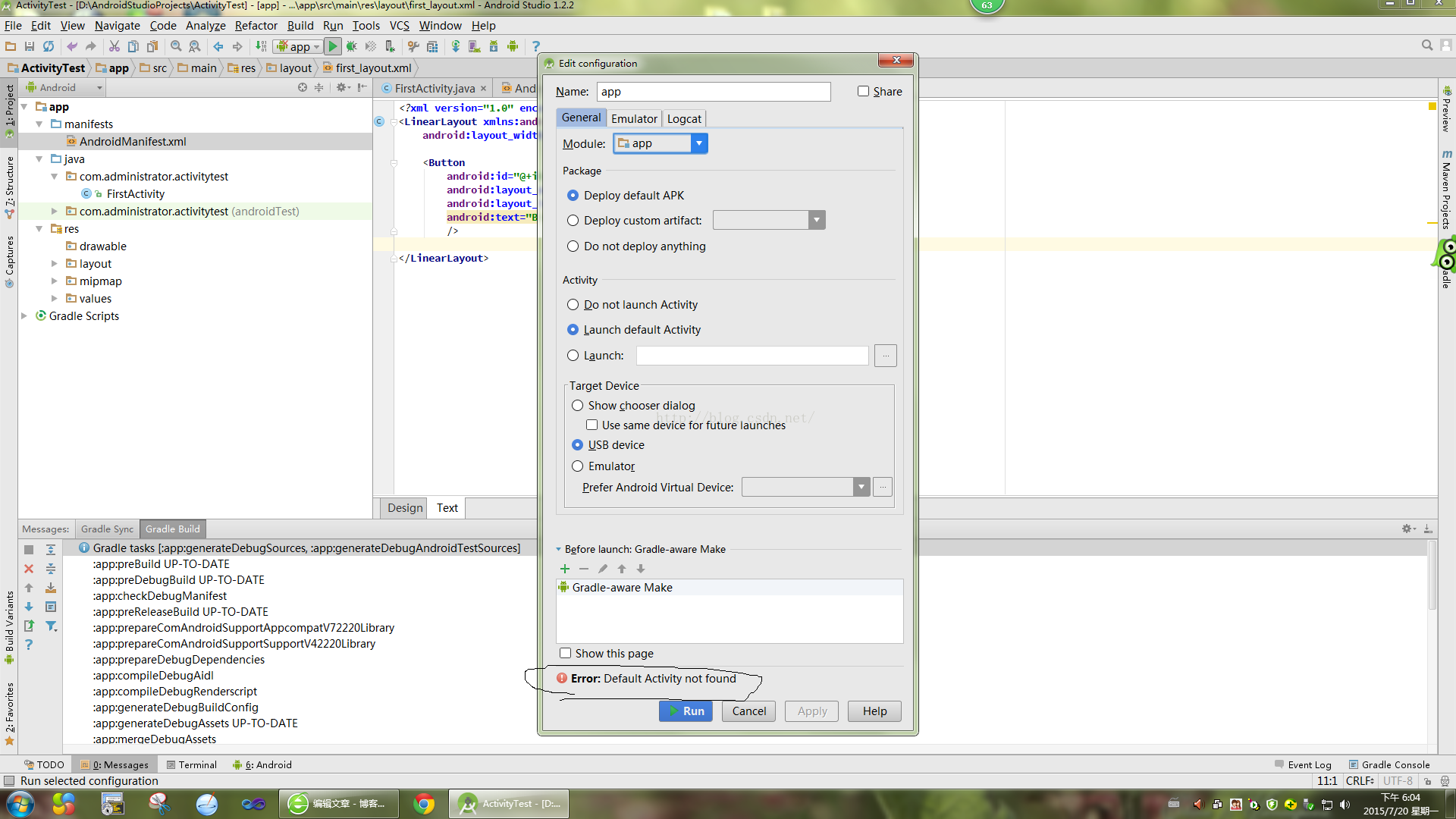The height and width of the screenshot is (819, 1456).
Task: Click the browse button next to Launch field
Action: click(x=885, y=356)
